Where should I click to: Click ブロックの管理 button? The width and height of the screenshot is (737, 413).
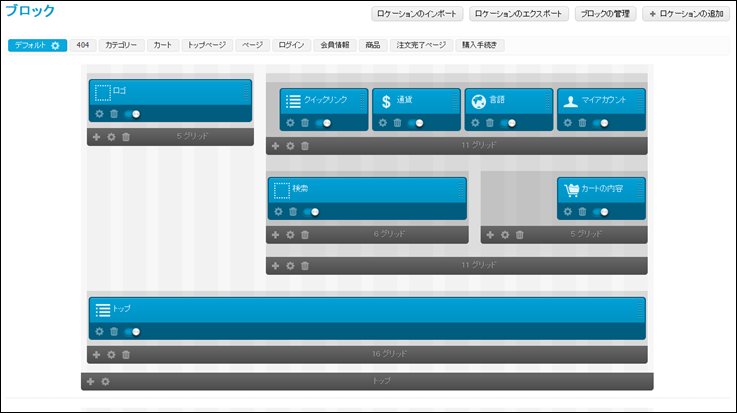(x=607, y=14)
